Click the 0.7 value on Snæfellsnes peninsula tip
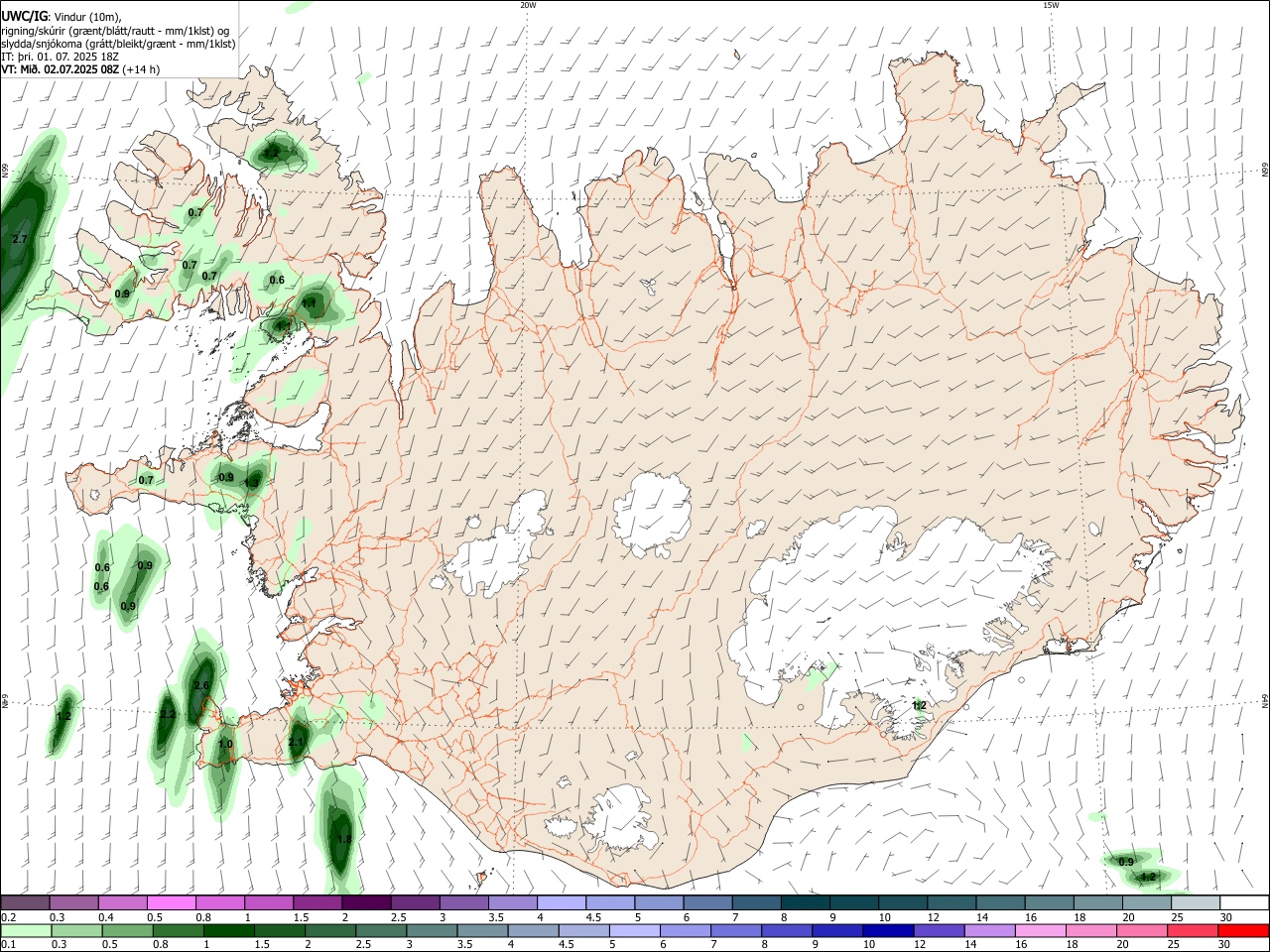Screen dimensions: 1270x952 (146, 480)
